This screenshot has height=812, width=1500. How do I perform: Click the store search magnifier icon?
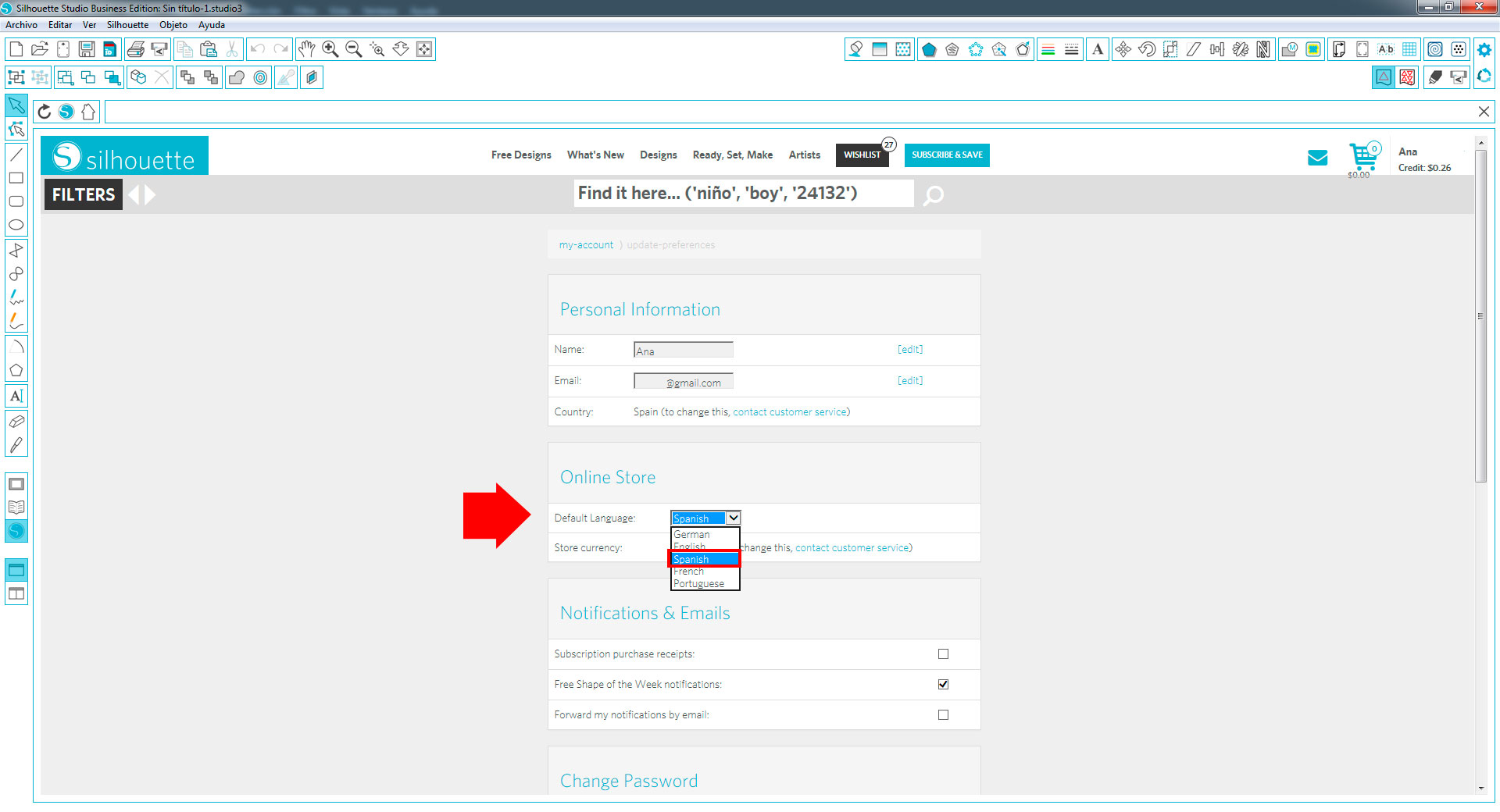point(933,194)
